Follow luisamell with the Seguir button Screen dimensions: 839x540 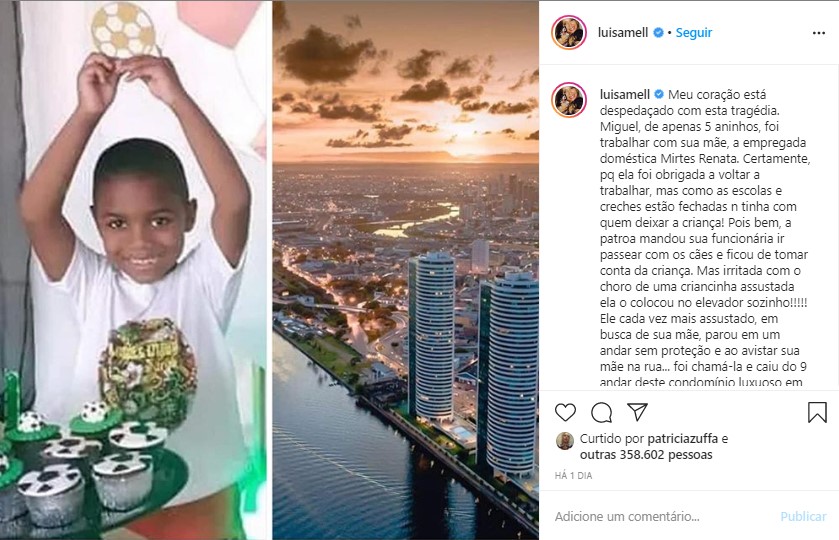click(x=693, y=33)
